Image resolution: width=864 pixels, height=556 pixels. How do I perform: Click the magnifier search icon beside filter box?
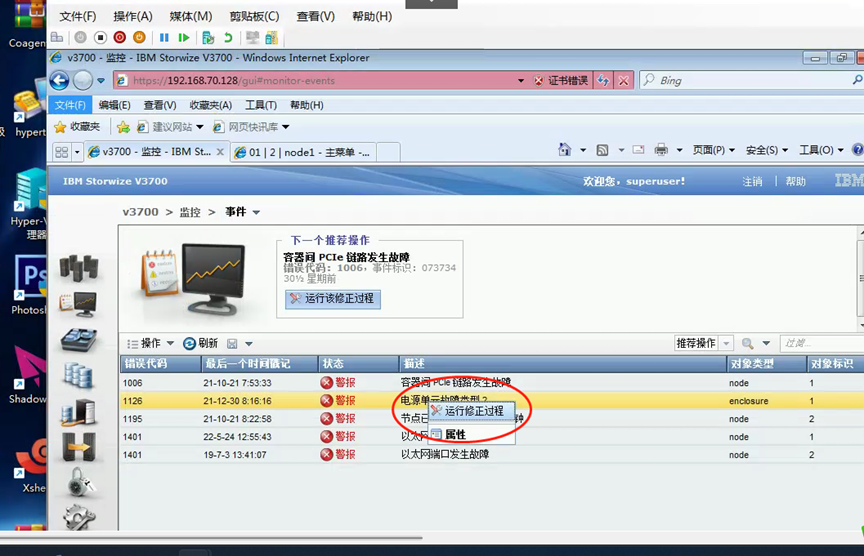coord(748,343)
